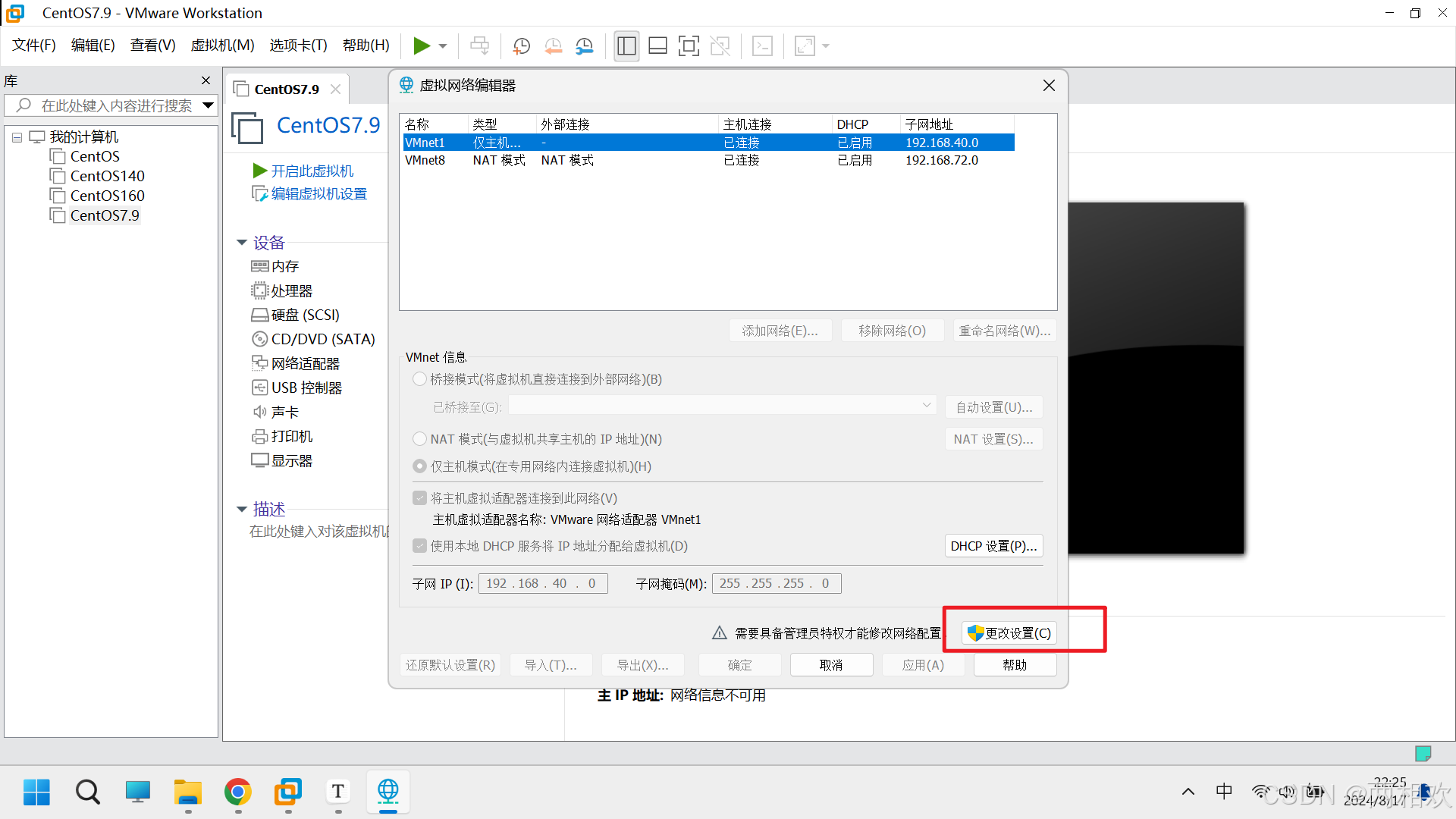Select the NAT mode radio button
Image resolution: width=1456 pixels, height=819 pixels.
[x=419, y=439]
